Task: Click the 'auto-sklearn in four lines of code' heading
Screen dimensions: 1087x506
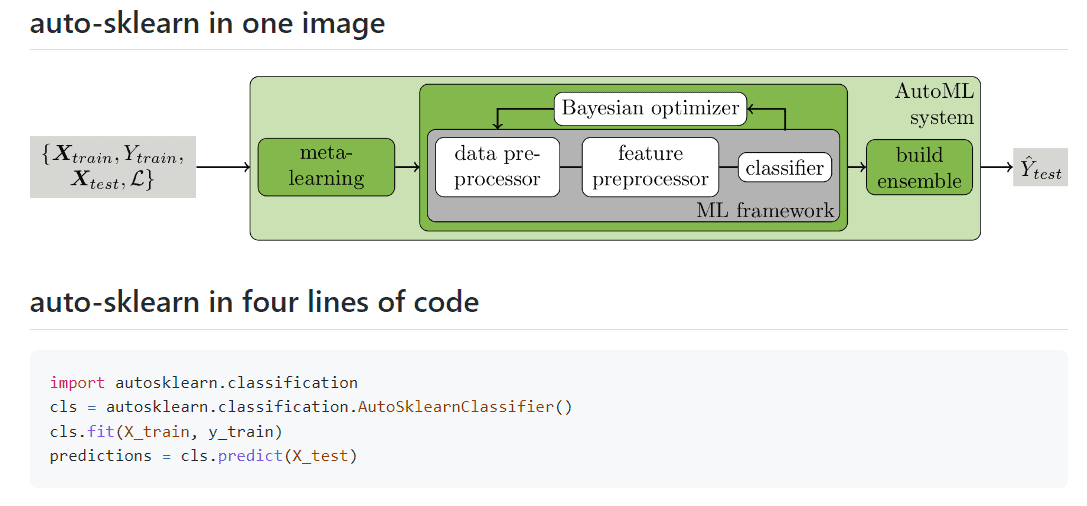Action: coord(254,301)
